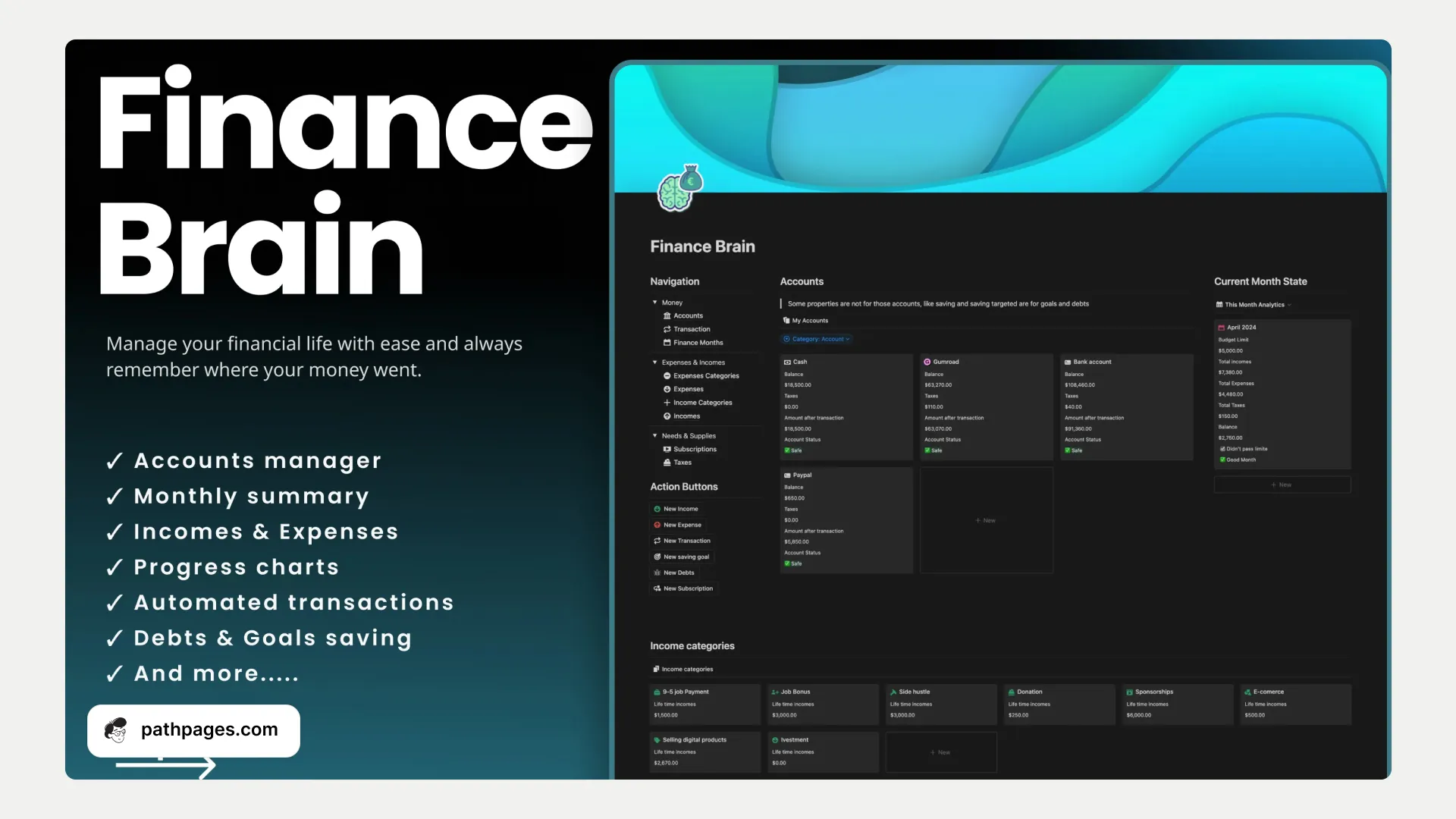Image resolution: width=1456 pixels, height=819 pixels.
Task: Open the Category: Account filter dropdown
Action: (817, 340)
